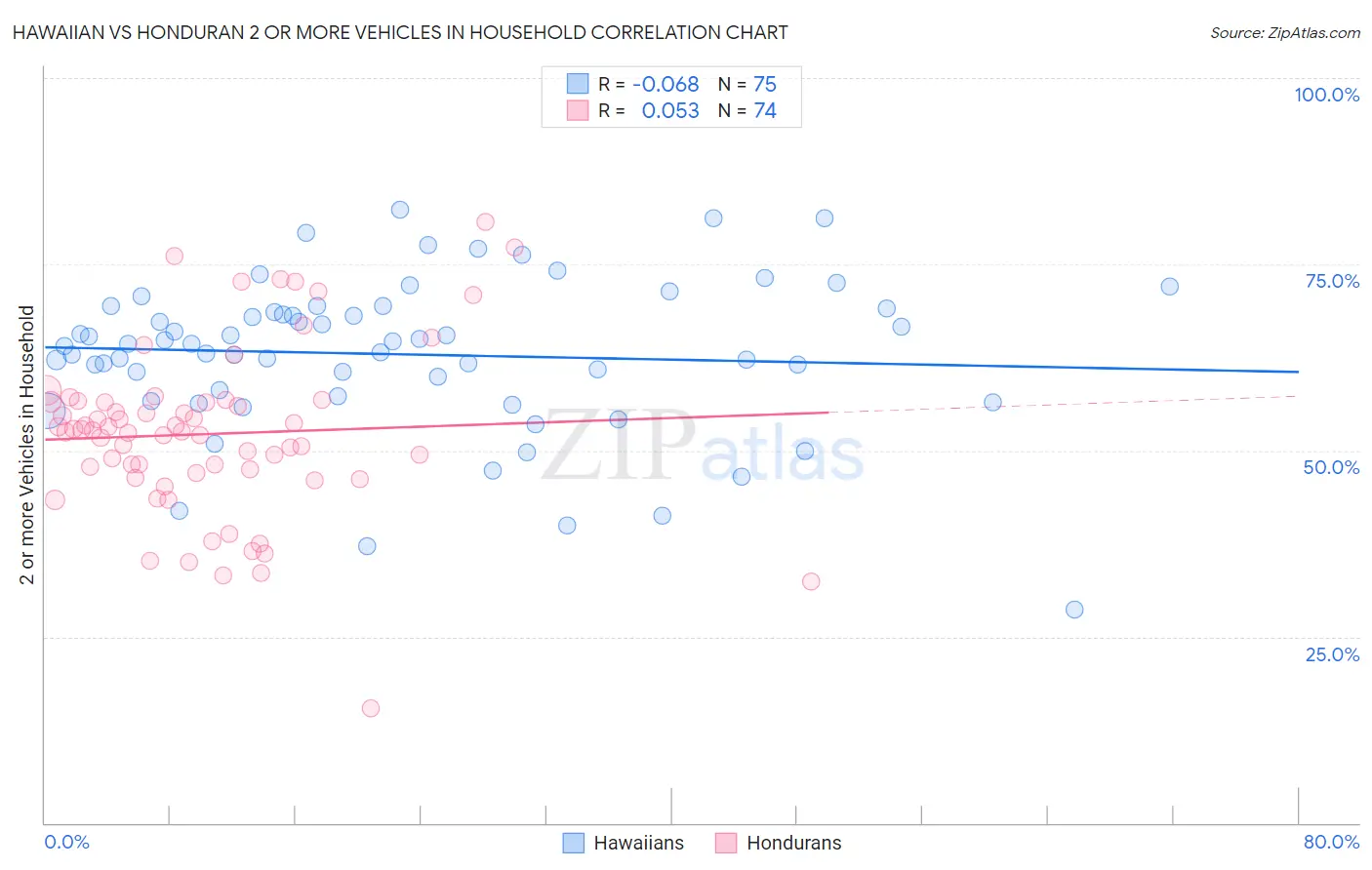
Task: Click the rightmost blue data point
Action: coord(1170,287)
